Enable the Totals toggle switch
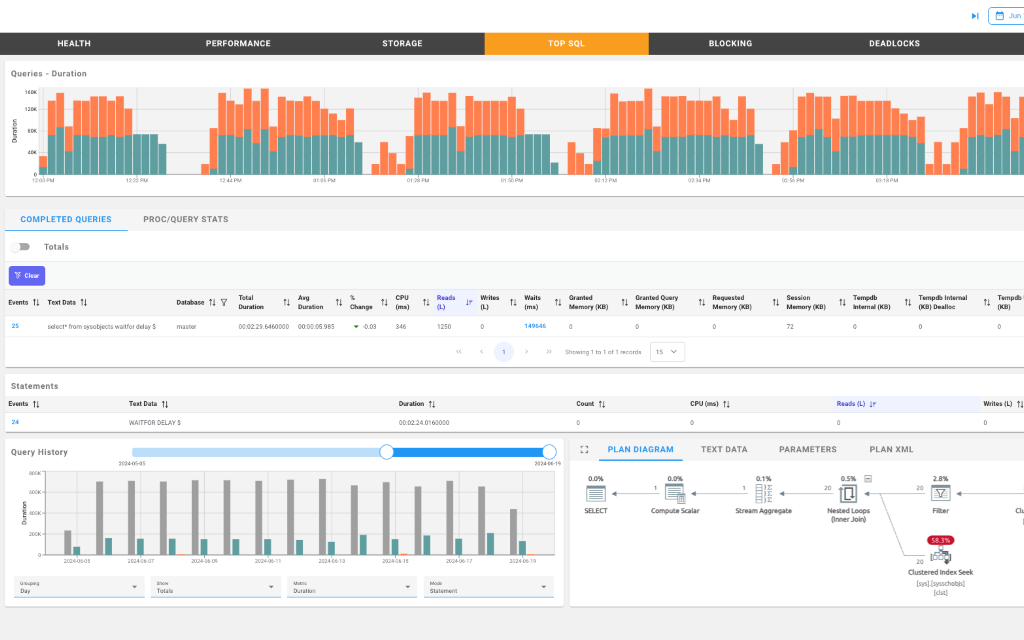The image size is (1024, 640). [x=19, y=247]
